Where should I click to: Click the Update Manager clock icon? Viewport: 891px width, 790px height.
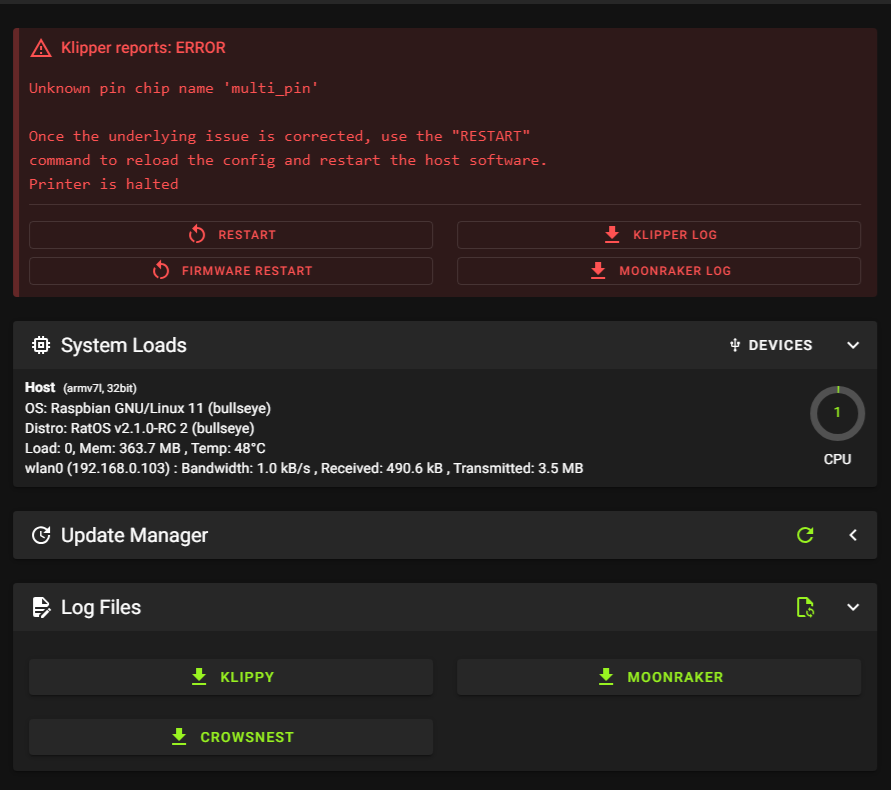(x=41, y=535)
